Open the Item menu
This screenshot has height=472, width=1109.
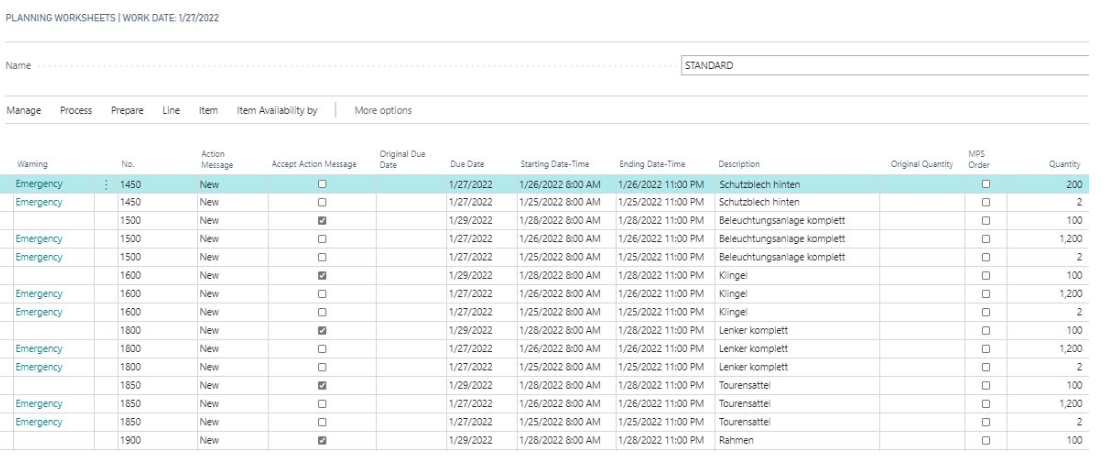click(208, 110)
